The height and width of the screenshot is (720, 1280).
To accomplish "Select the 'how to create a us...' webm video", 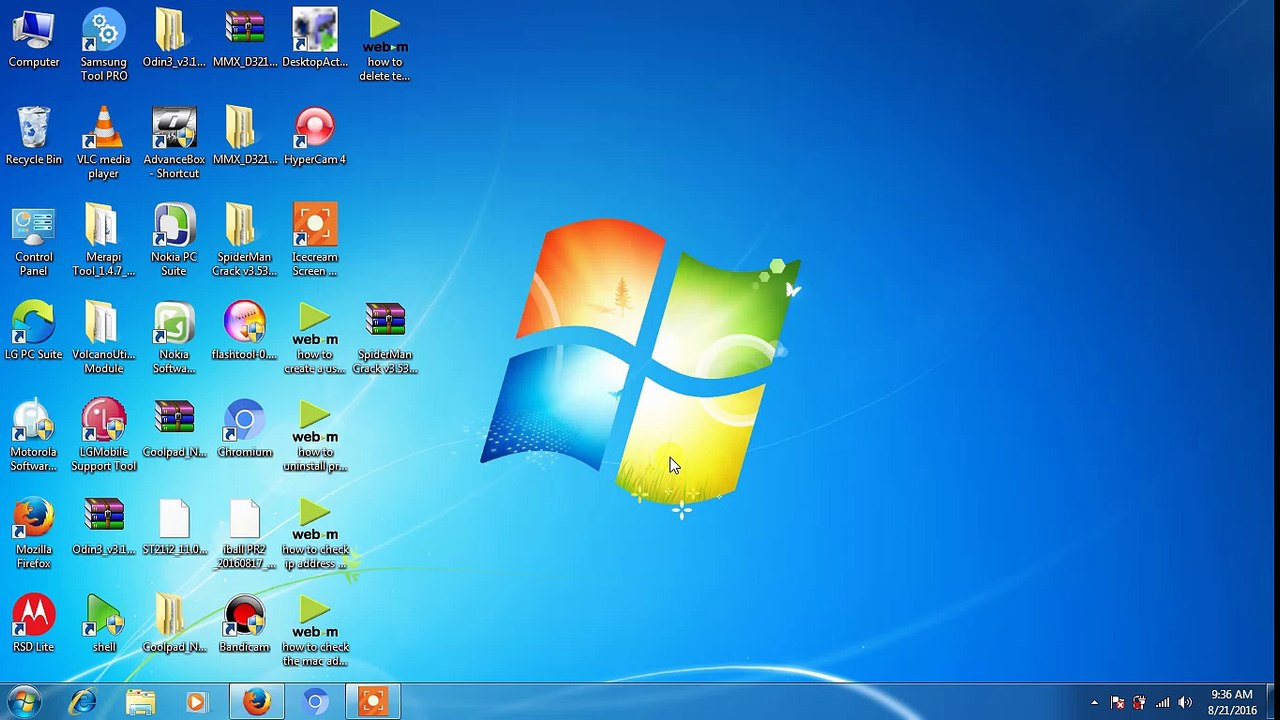I will tap(315, 338).
